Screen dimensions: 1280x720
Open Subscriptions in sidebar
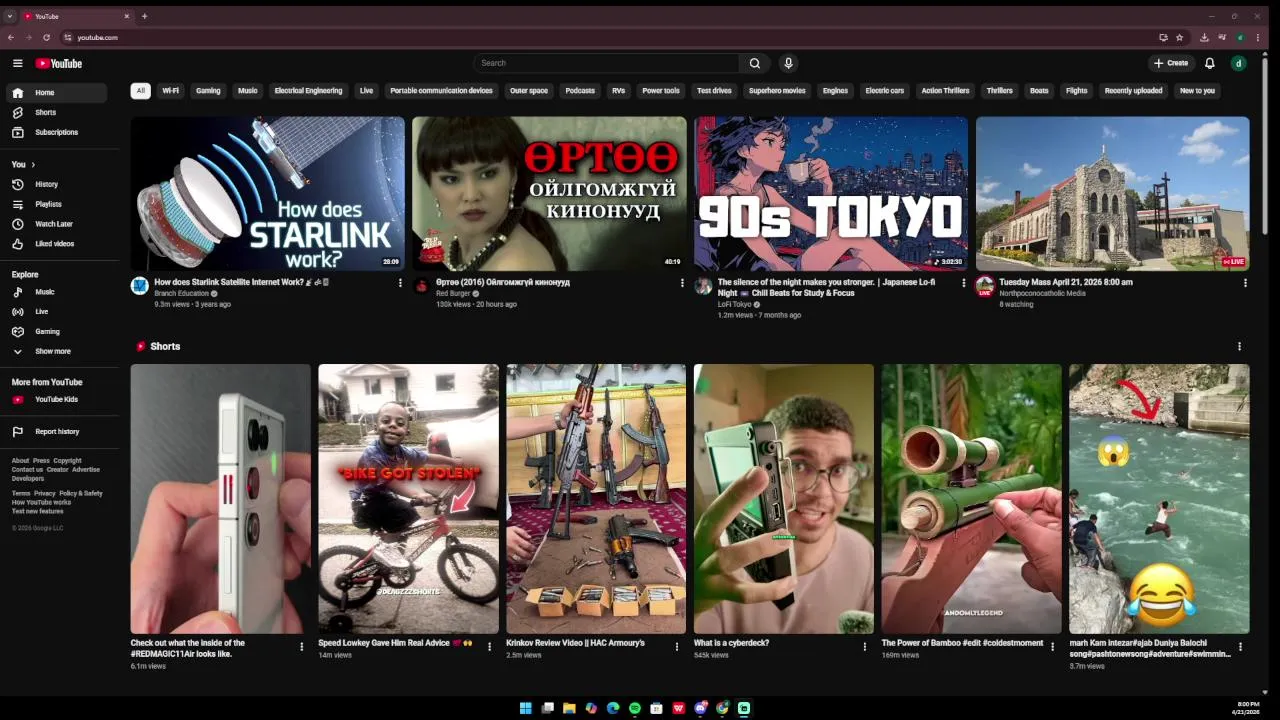click(x=56, y=132)
